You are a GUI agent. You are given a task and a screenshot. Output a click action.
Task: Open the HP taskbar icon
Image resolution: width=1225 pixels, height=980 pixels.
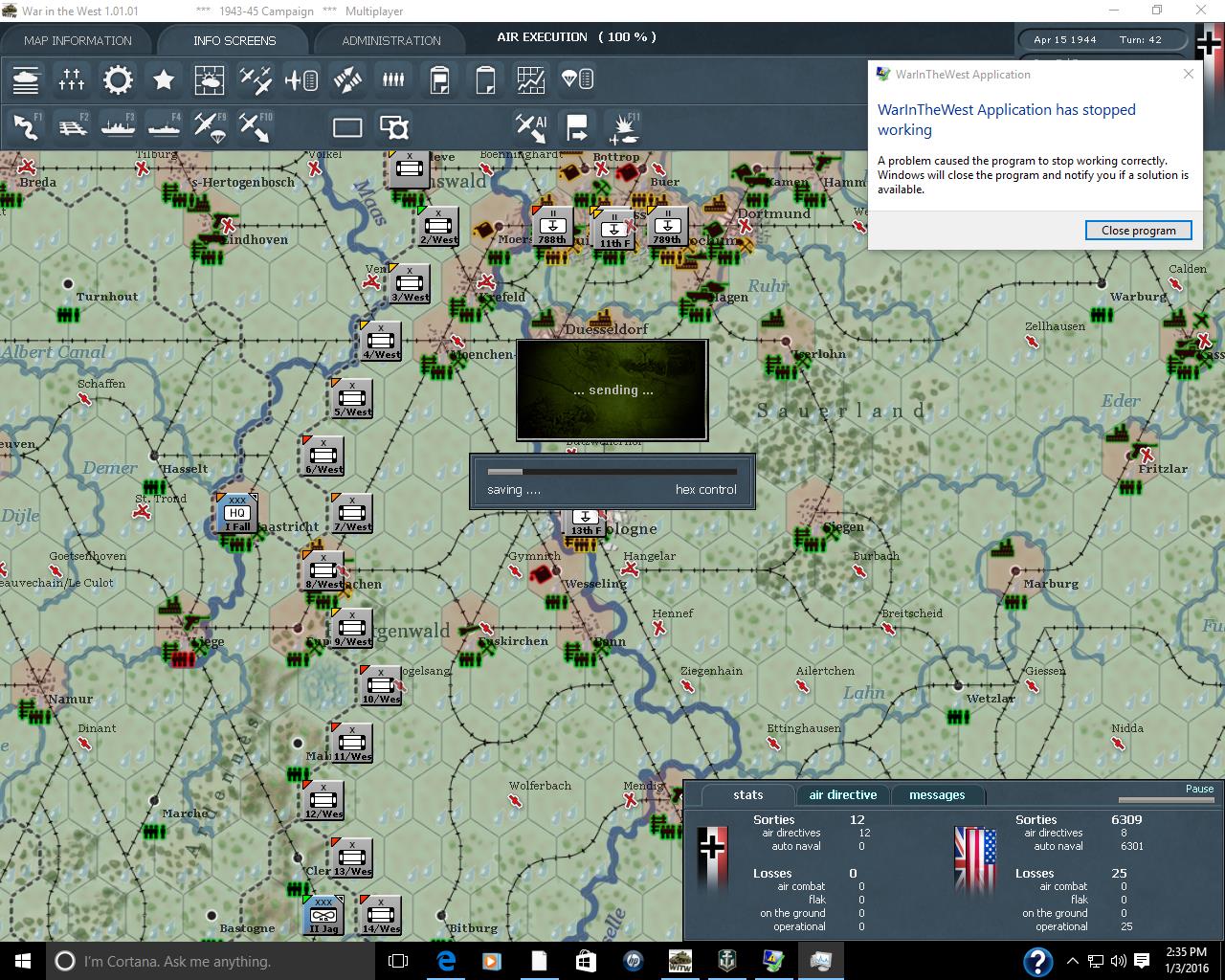click(634, 961)
